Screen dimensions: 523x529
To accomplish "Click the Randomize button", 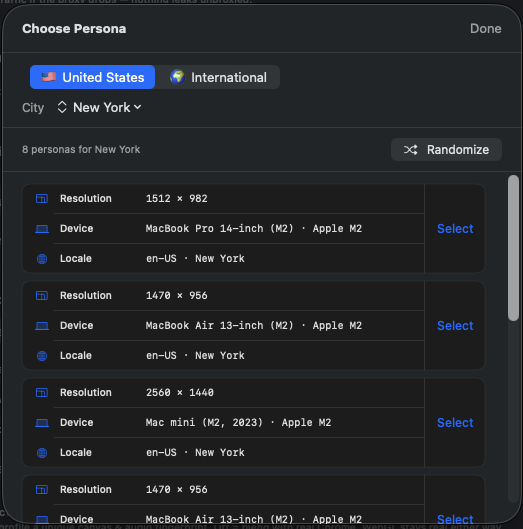I will [x=446, y=149].
